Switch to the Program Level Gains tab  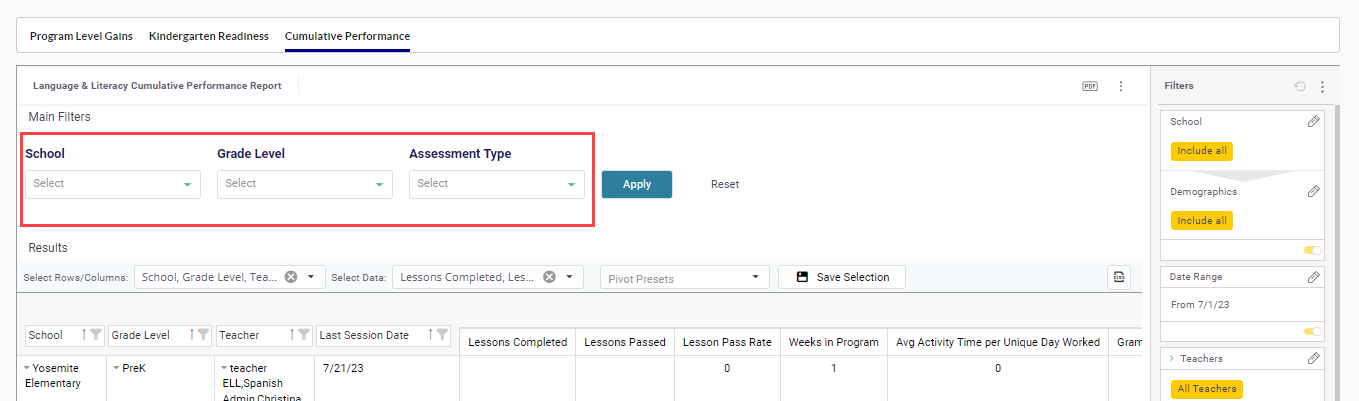(81, 36)
